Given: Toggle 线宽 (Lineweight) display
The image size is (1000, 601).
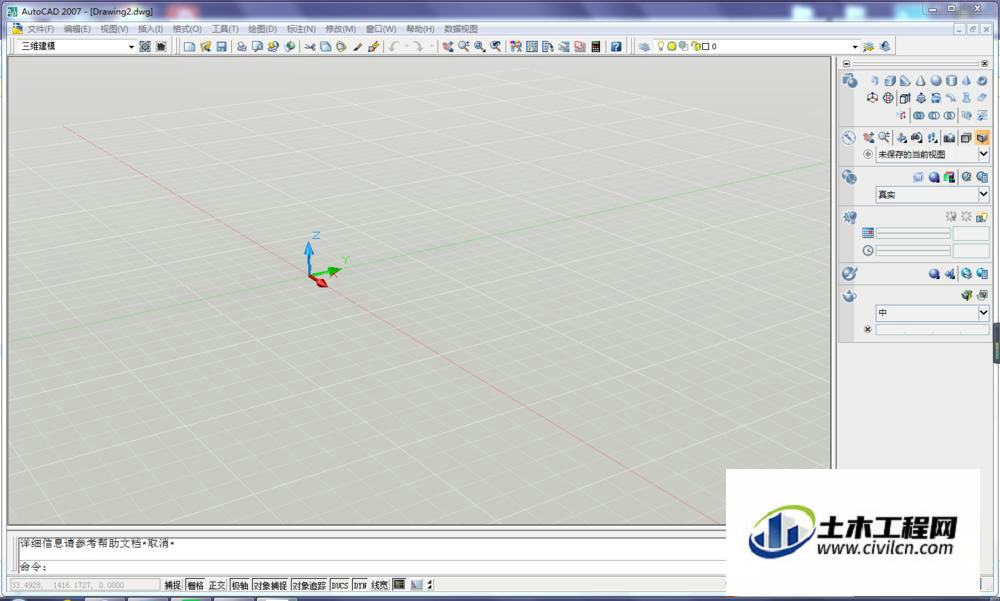Looking at the screenshot, I should coord(379,585).
